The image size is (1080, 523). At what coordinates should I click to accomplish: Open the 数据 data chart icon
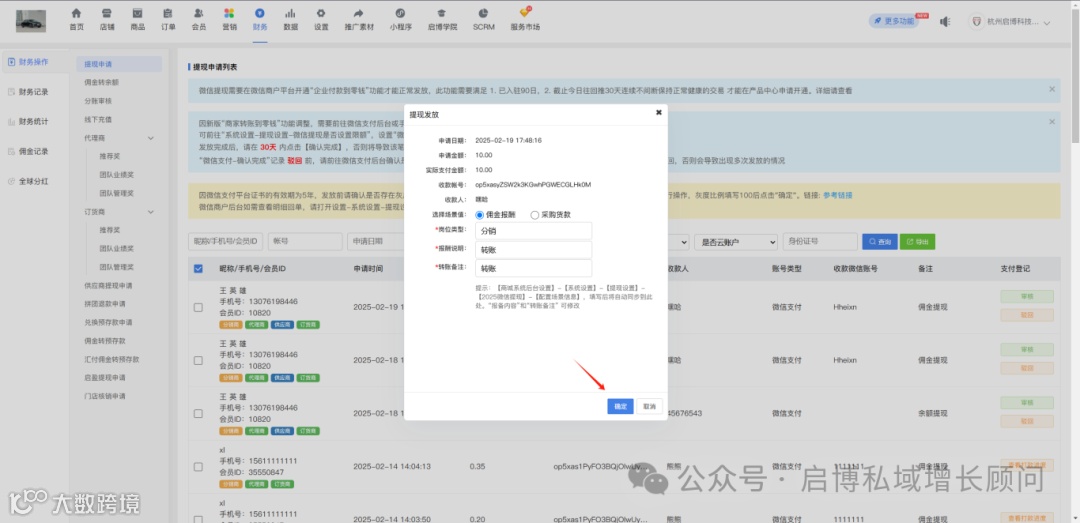[291, 13]
